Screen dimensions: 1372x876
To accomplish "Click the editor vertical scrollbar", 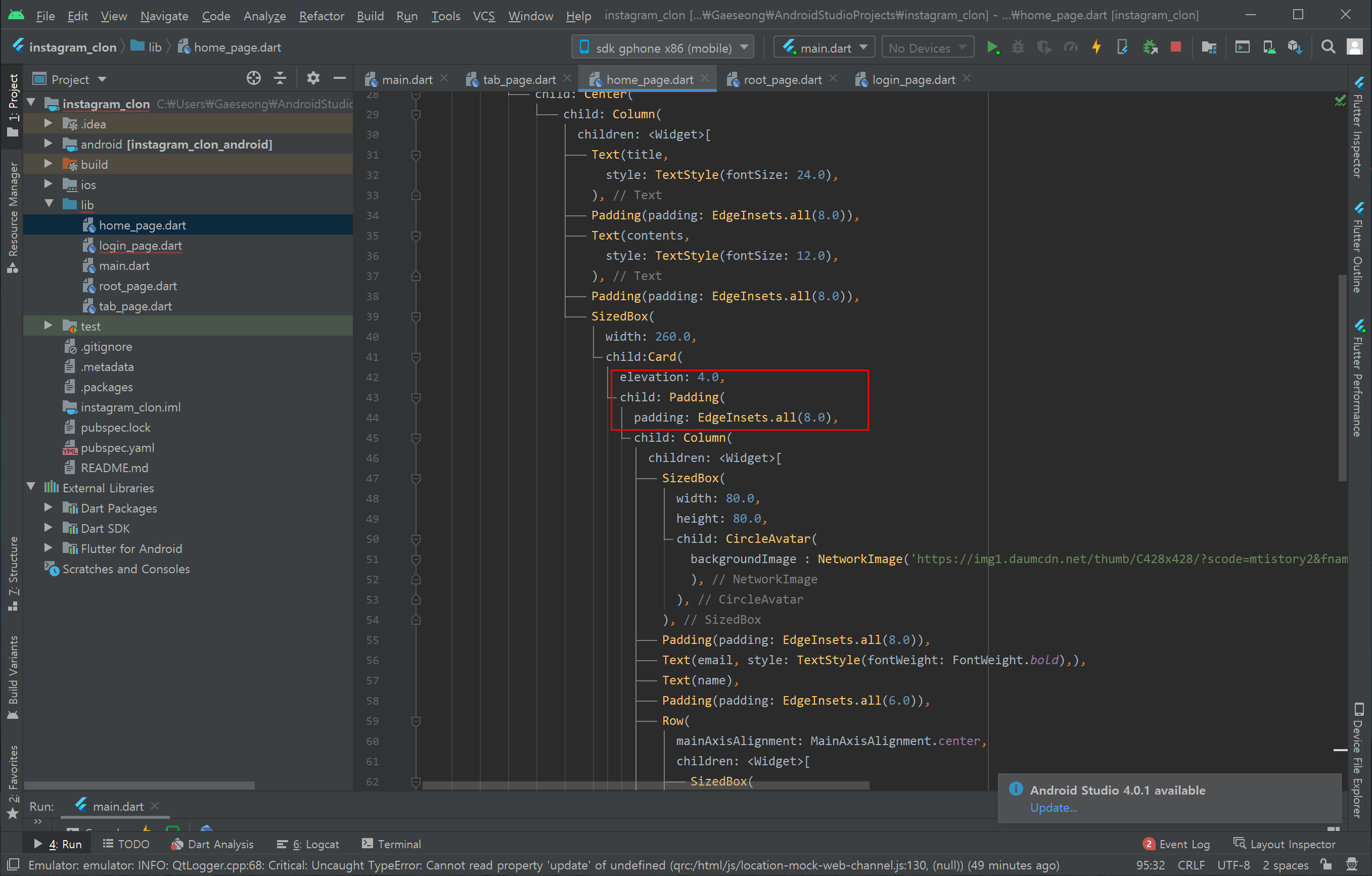I will (x=1342, y=378).
